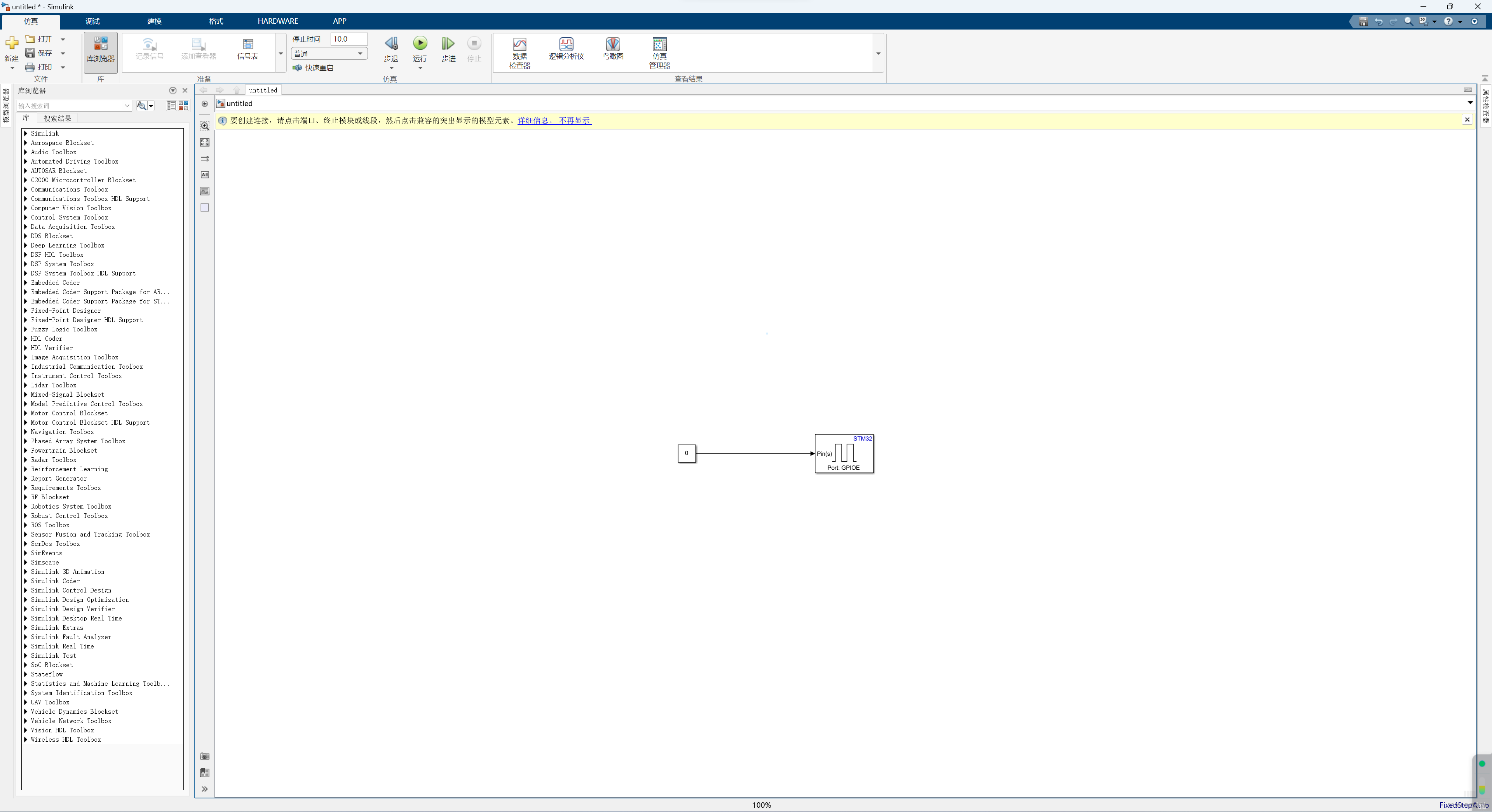Screen dimensions: 1492x812
Task: Click the Step Back (步退) icon
Action: click(x=391, y=44)
